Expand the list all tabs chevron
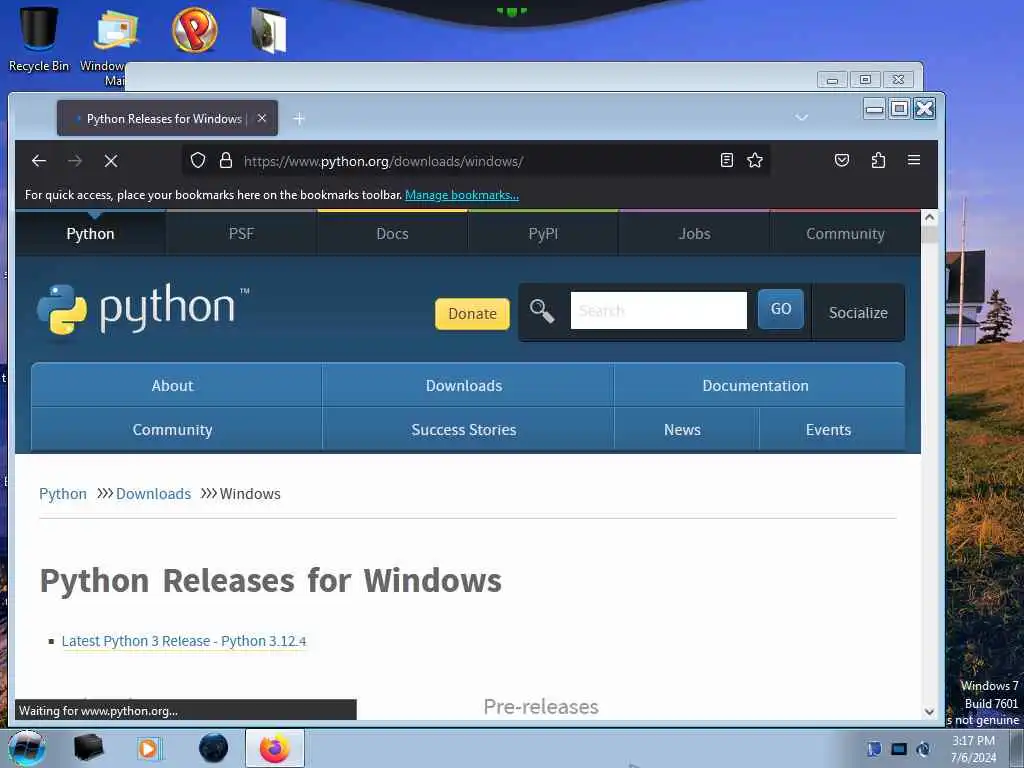The width and height of the screenshot is (1024, 768). coord(801,118)
